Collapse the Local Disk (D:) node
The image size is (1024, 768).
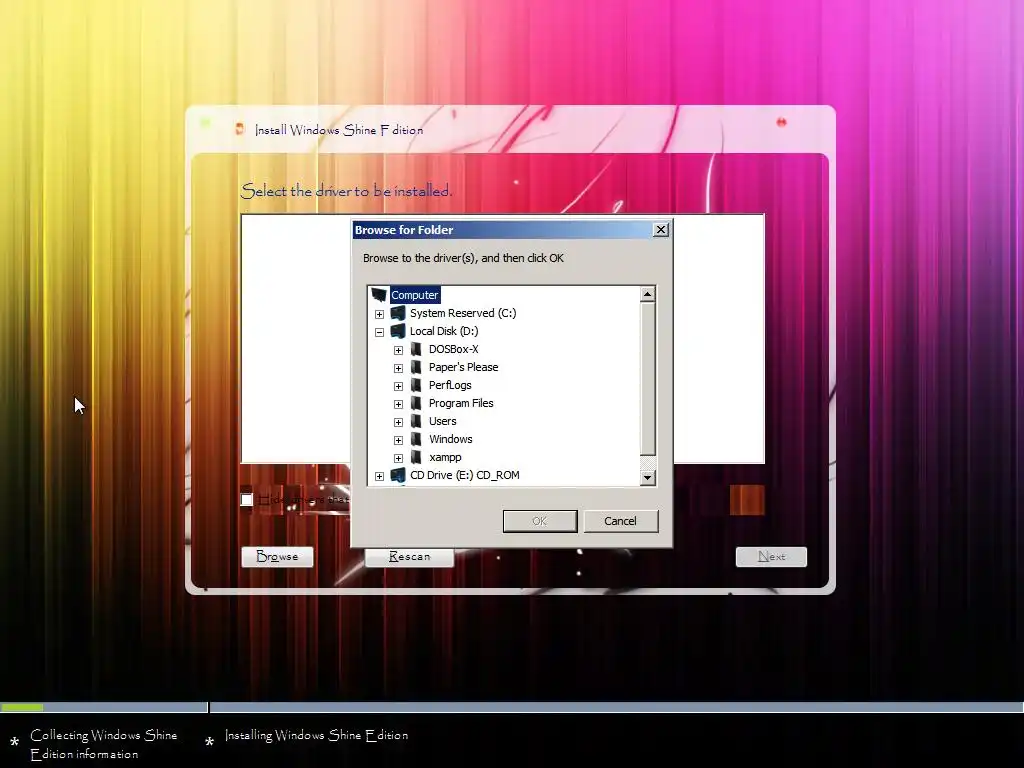379,332
